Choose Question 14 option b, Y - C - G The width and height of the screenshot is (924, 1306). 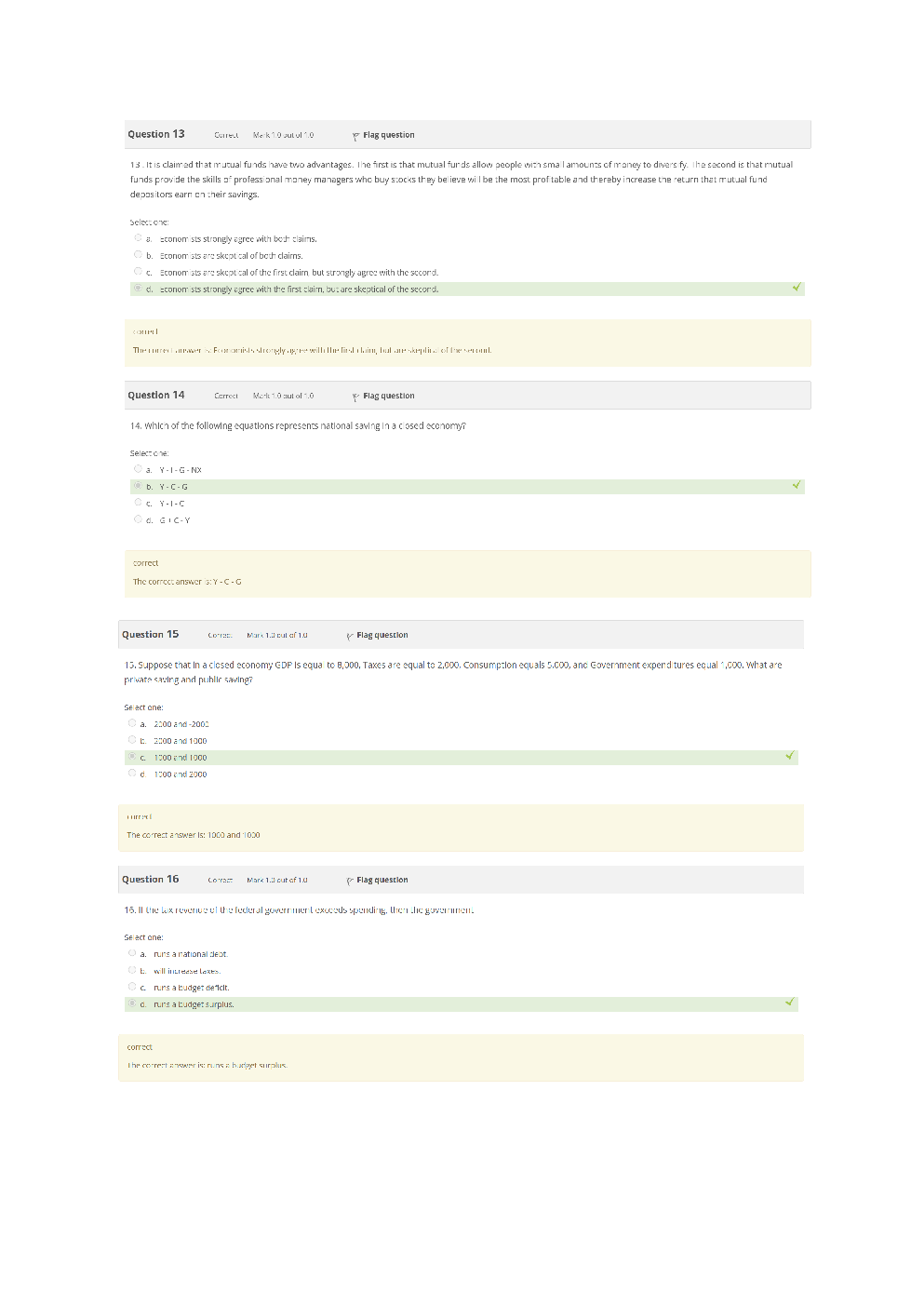(x=138, y=486)
